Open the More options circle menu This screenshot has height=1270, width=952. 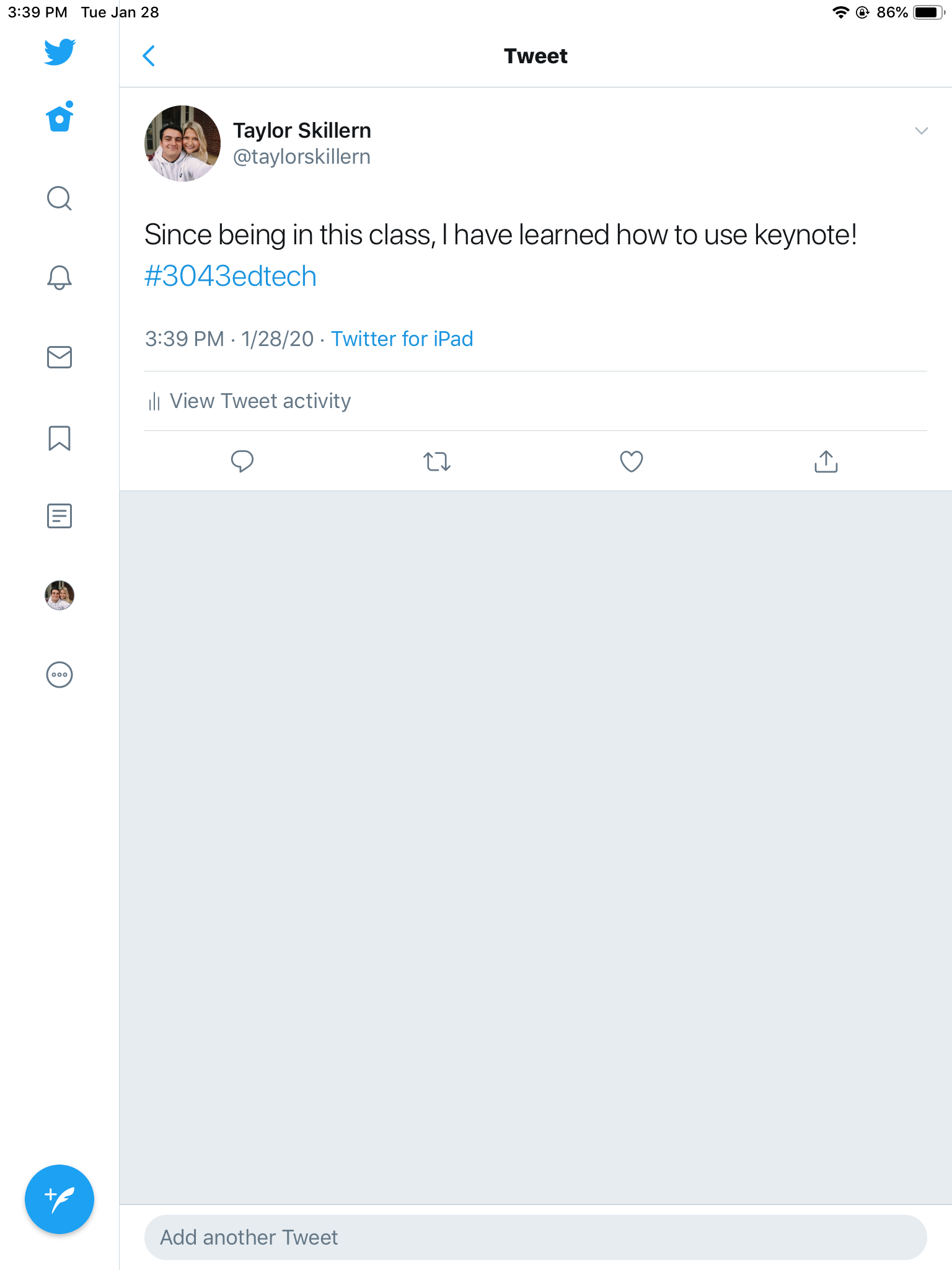[59, 675]
